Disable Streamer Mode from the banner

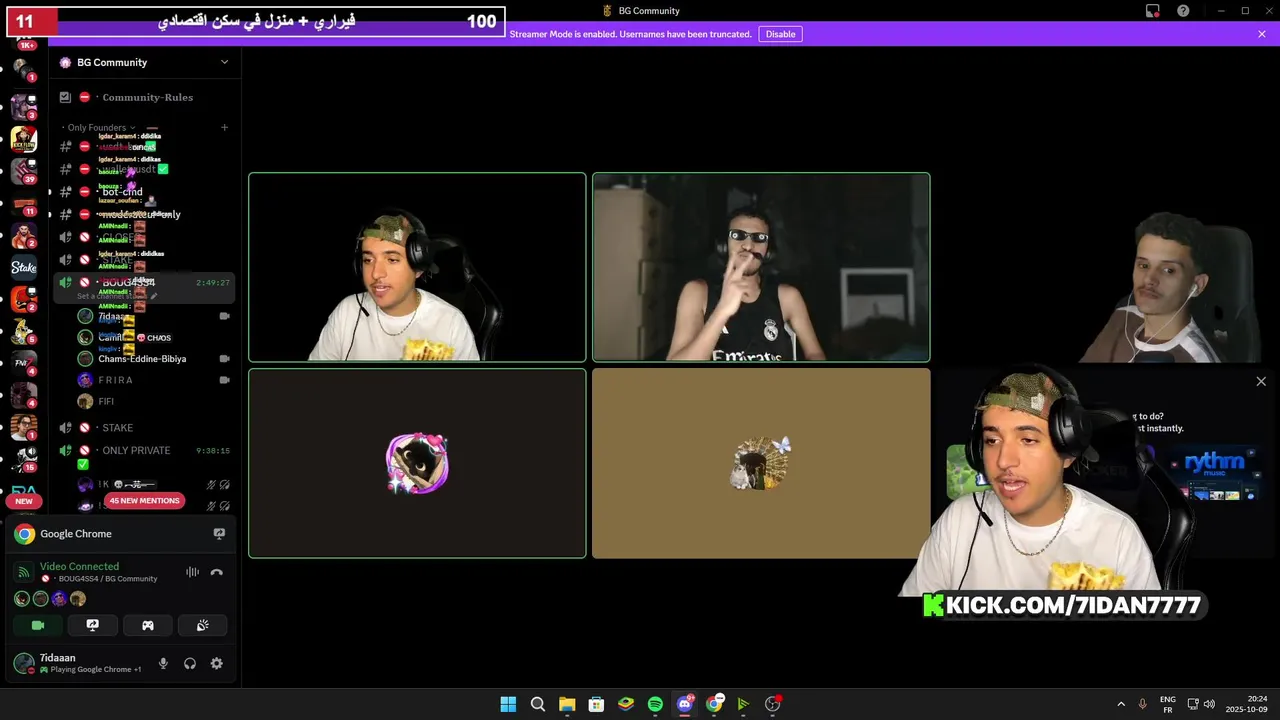(780, 34)
